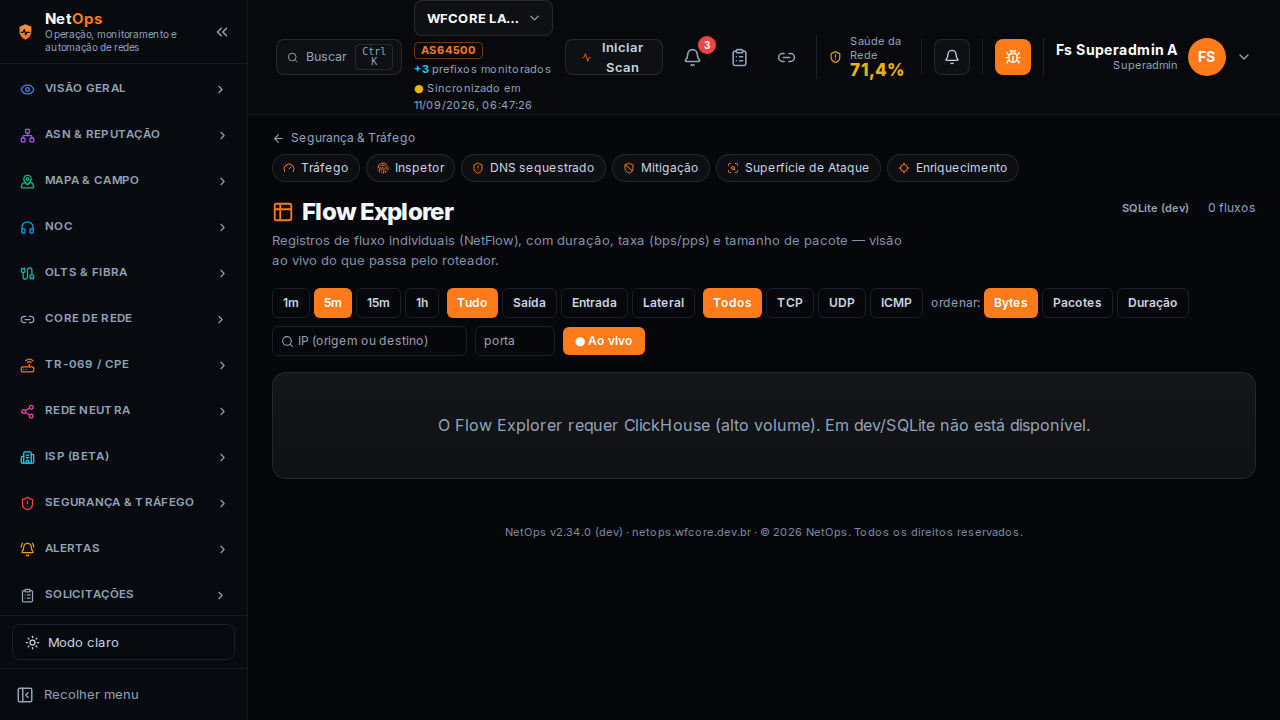The image size is (1280, 720).
Task: Sort flows by Pacotes
Action: [x=1077, y=303]
